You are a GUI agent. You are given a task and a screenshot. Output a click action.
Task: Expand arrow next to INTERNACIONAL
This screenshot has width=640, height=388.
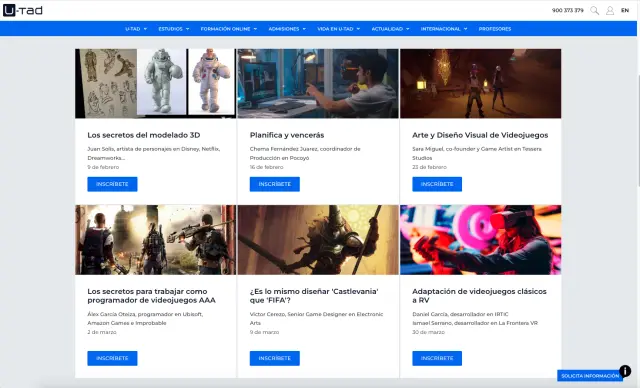click(465, 29)
